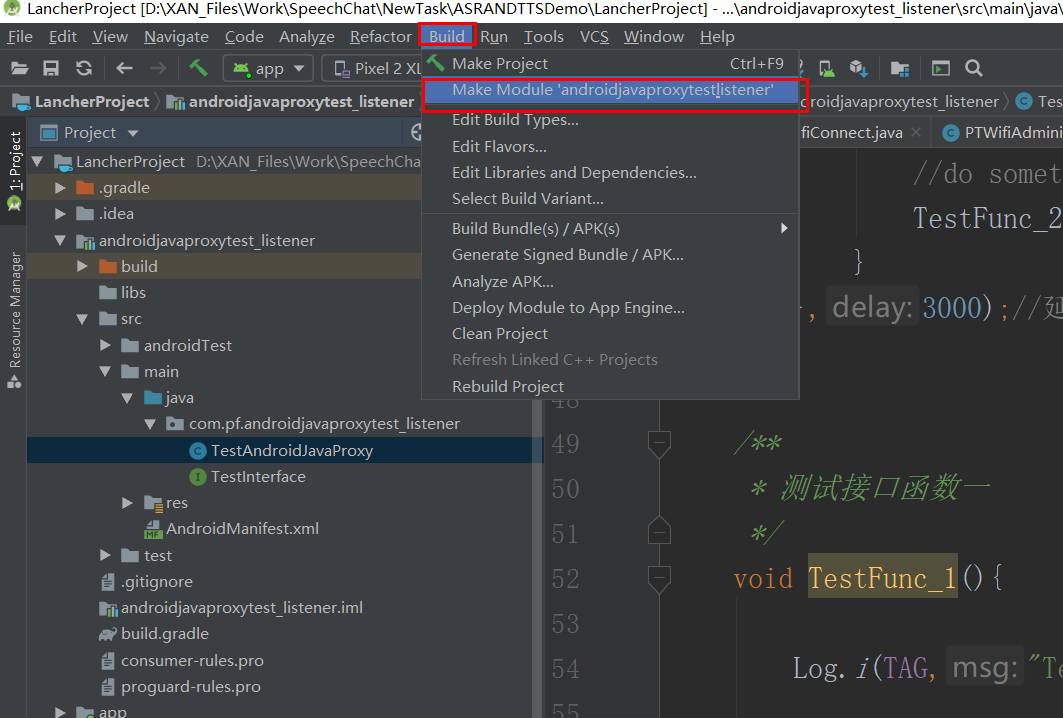Click the Save All icon
Viewport: 1063px width, 718px height.
(x=50, y=68)
